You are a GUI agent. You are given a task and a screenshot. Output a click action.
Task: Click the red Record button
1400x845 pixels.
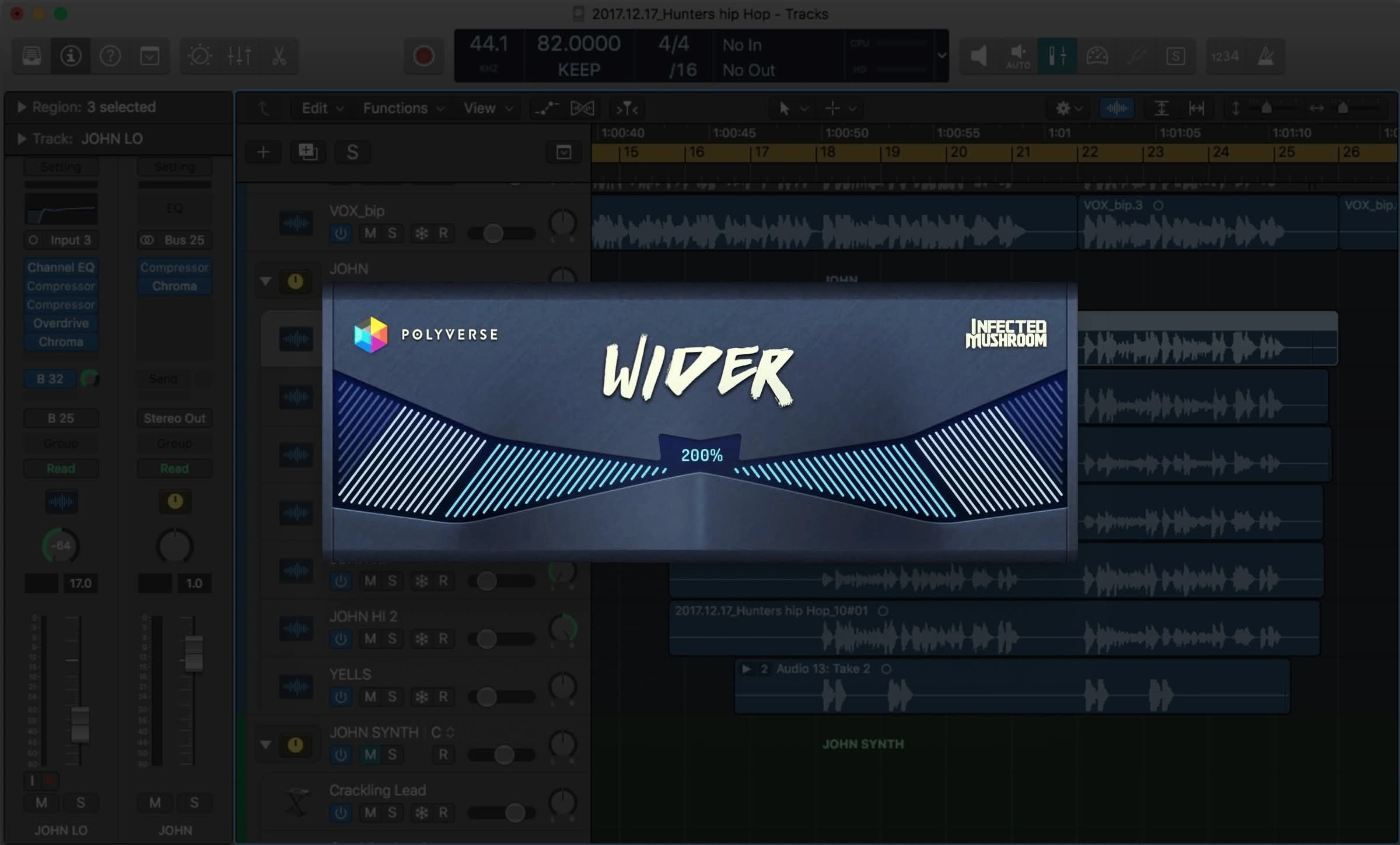pyautogui.click(x=423, y=56)
